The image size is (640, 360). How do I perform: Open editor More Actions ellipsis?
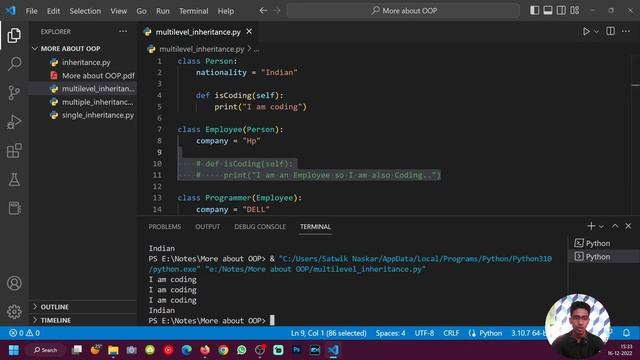(x=626, y=31)
